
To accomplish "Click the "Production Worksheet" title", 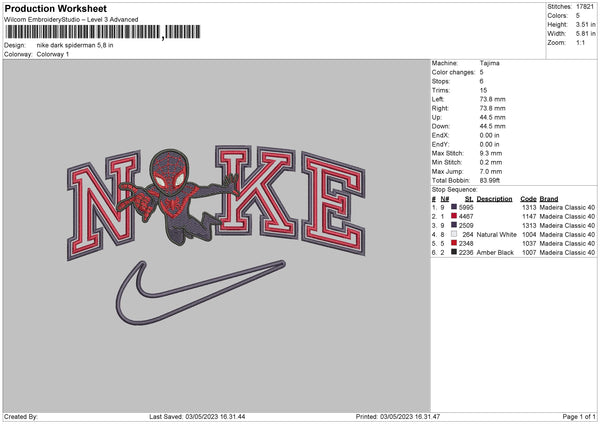I will coord(55,8).
